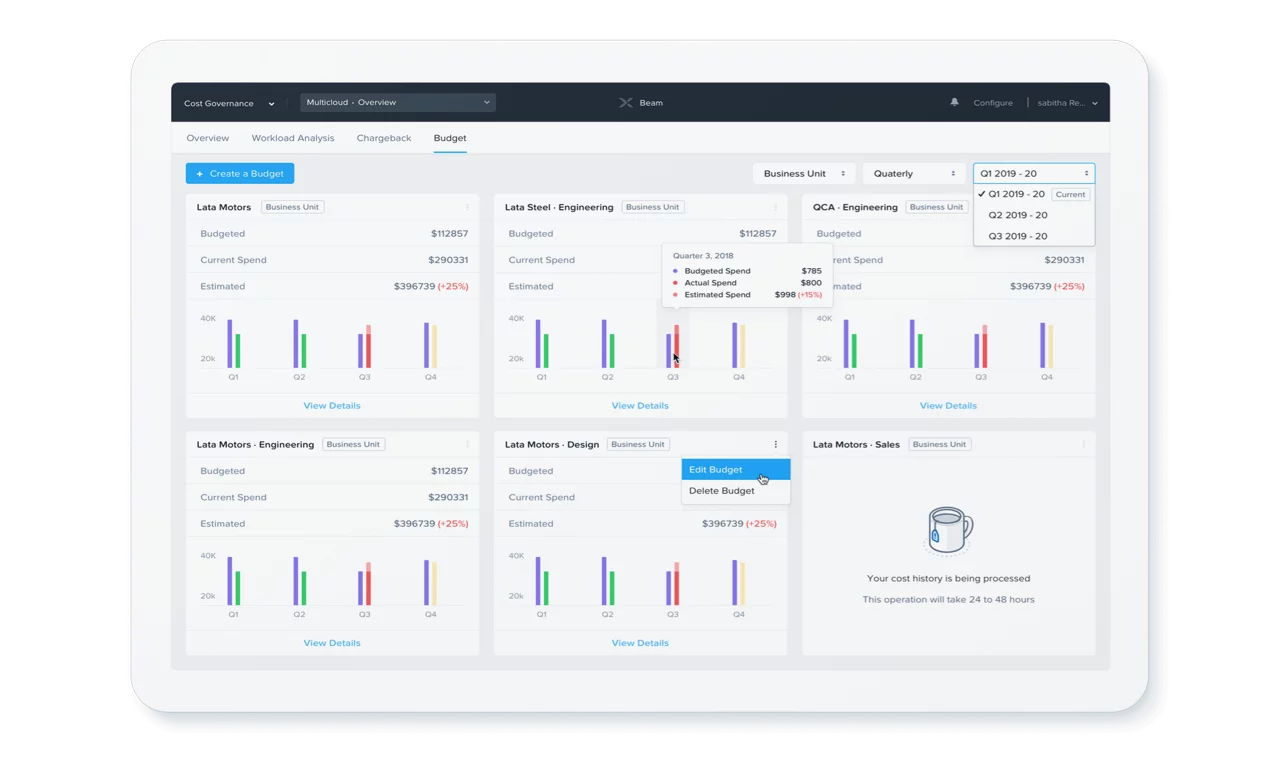Open the Lata Motors Engineering options icon
The height and width of the screenshot is (768, 1280).
point(467,444)
